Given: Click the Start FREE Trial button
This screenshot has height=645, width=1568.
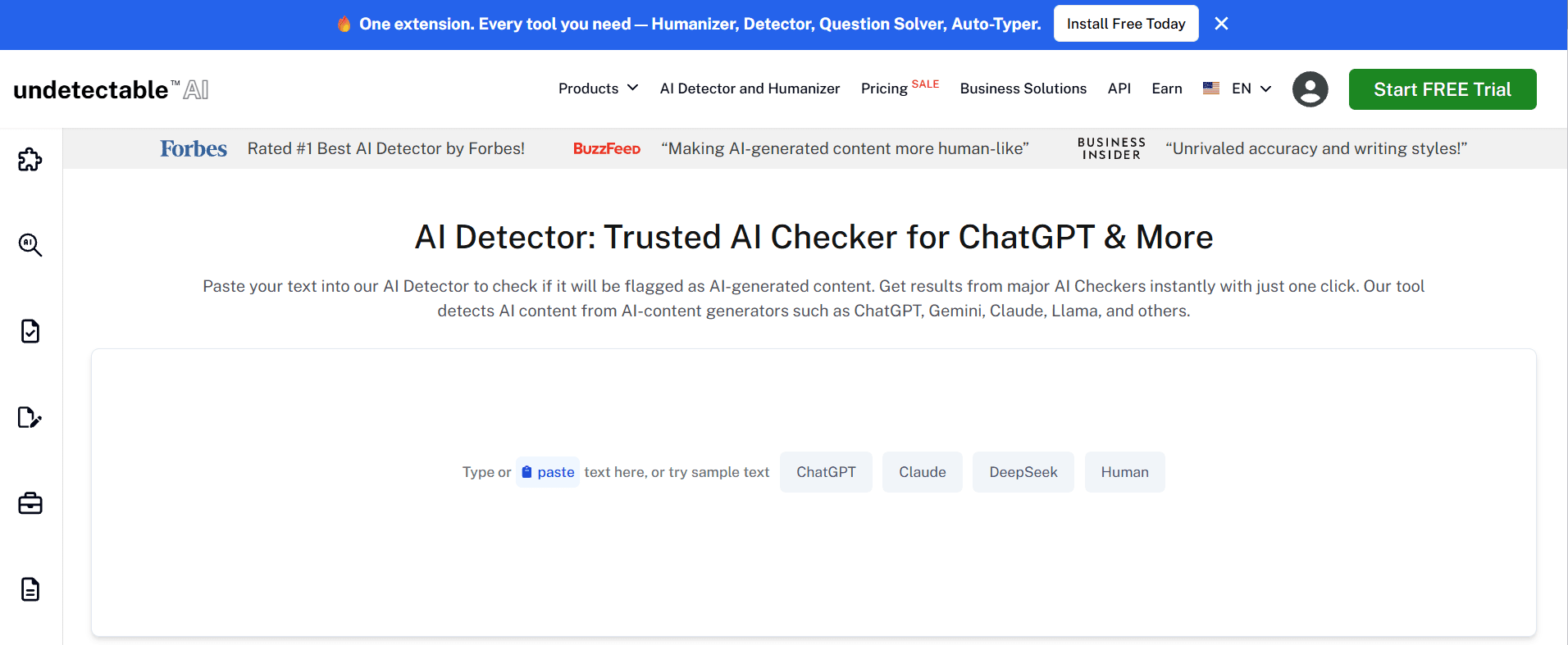Looking at the screenshot, I should 1442,89.
